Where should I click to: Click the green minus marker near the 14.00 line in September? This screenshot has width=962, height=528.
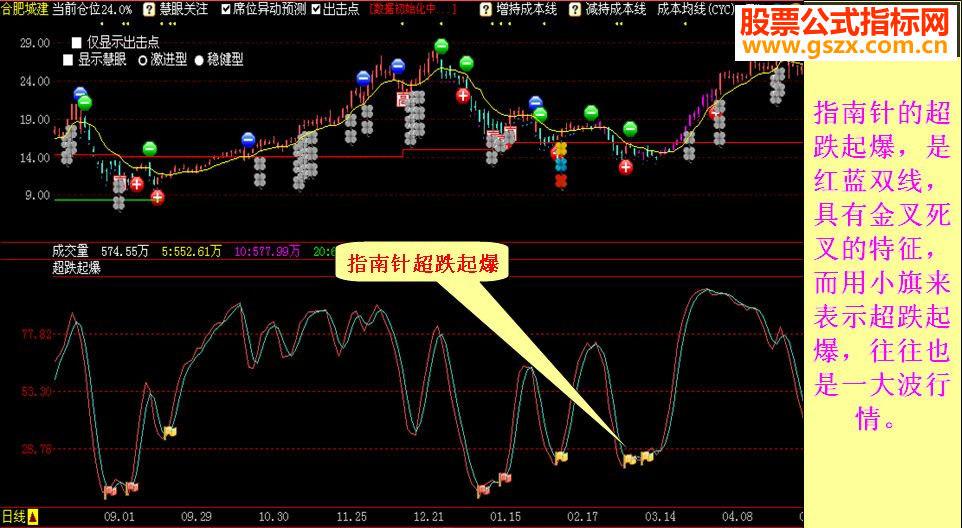[x=150, y=148]
